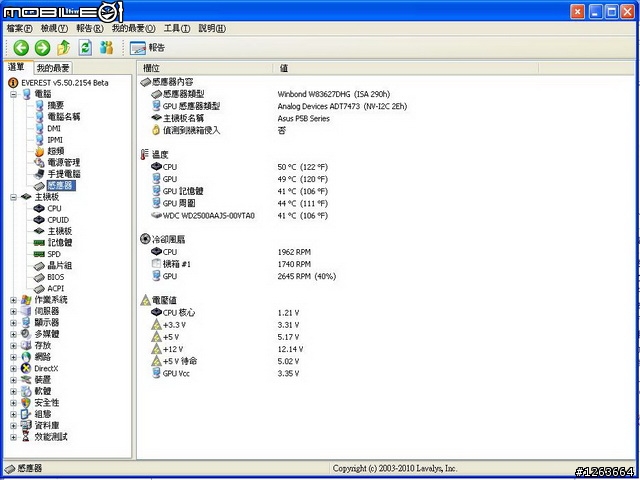Select the 晶片組 tree item
The height and width of the screenshot is (480, 640).
tap(60, 266)
